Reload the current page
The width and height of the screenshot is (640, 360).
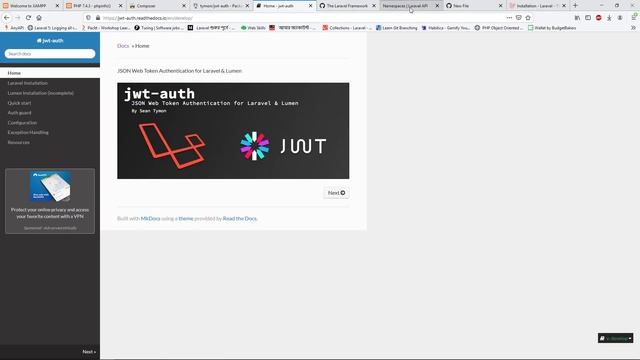point(28,18)
